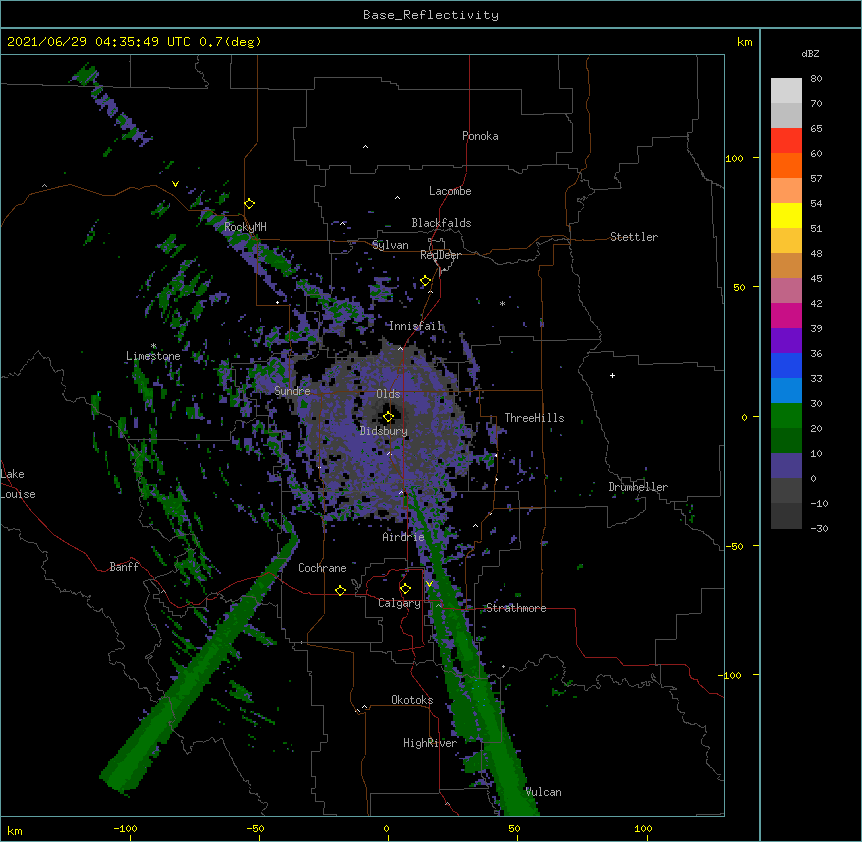Click the white caret marker west of Lacombe
The image size is (862, 842).
click(397, 197)
